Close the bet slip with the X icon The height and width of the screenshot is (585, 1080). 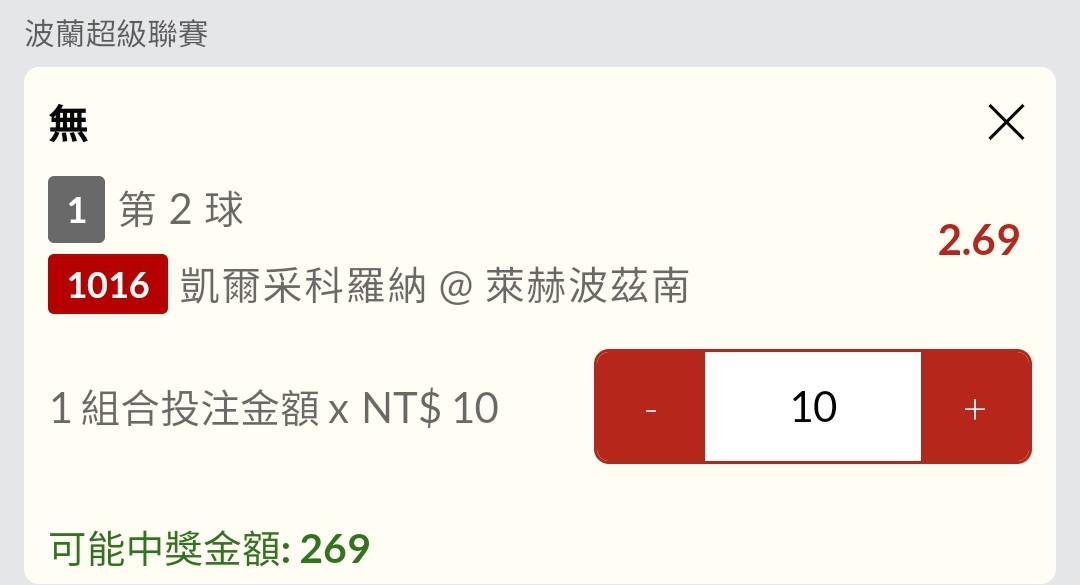(1006, 123)
